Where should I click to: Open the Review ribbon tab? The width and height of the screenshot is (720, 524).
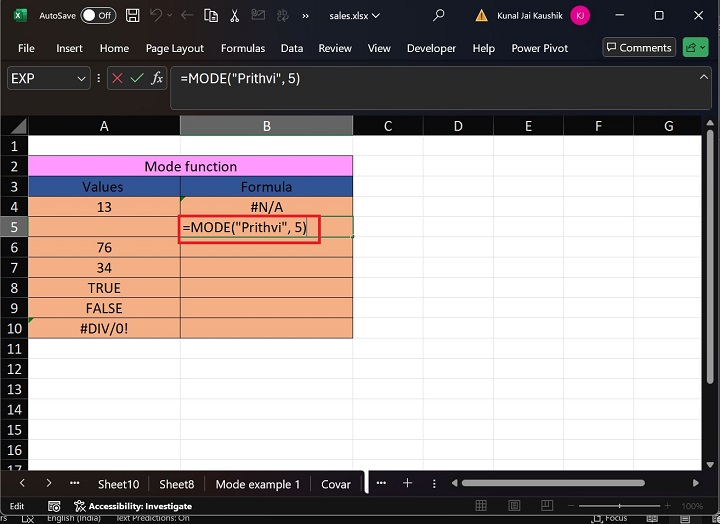click(335, 48)
